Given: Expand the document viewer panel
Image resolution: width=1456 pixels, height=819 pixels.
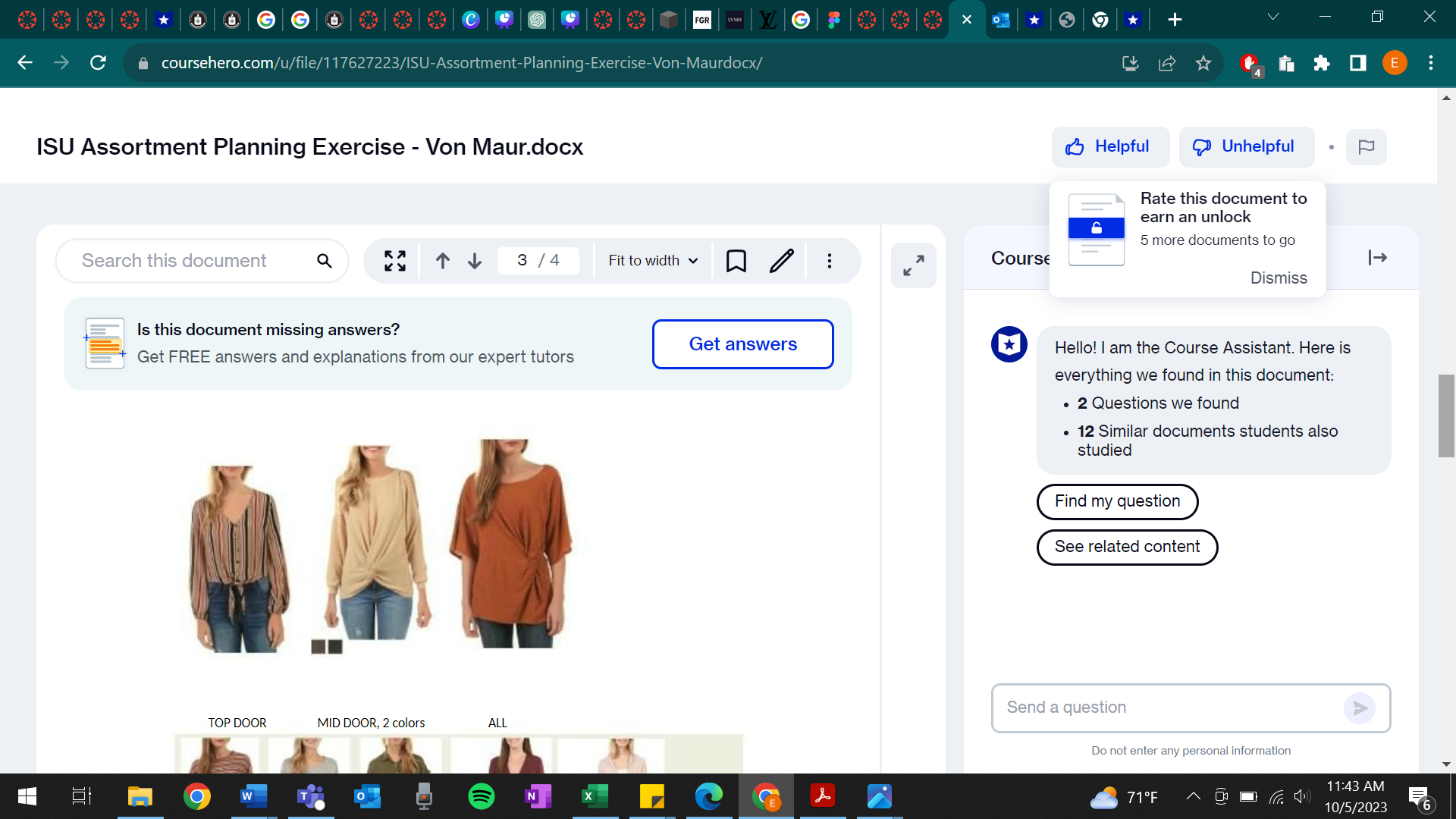Looking at the screenshot, I should pyautogui.click(x=914, y=265).
